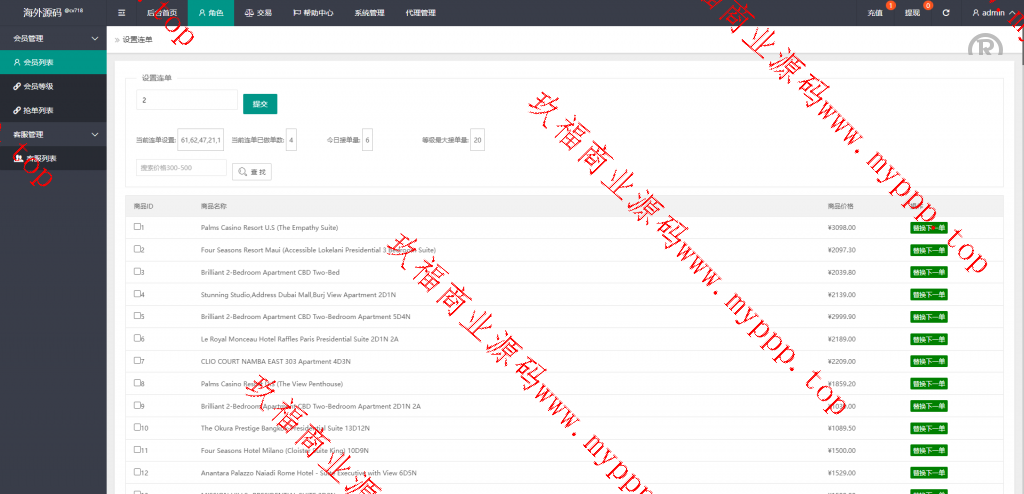This screenshot has width=1024, height=494.
Task: Open the 系统管理 top menu
Action: pyautogui.click(x=368, y=13)
